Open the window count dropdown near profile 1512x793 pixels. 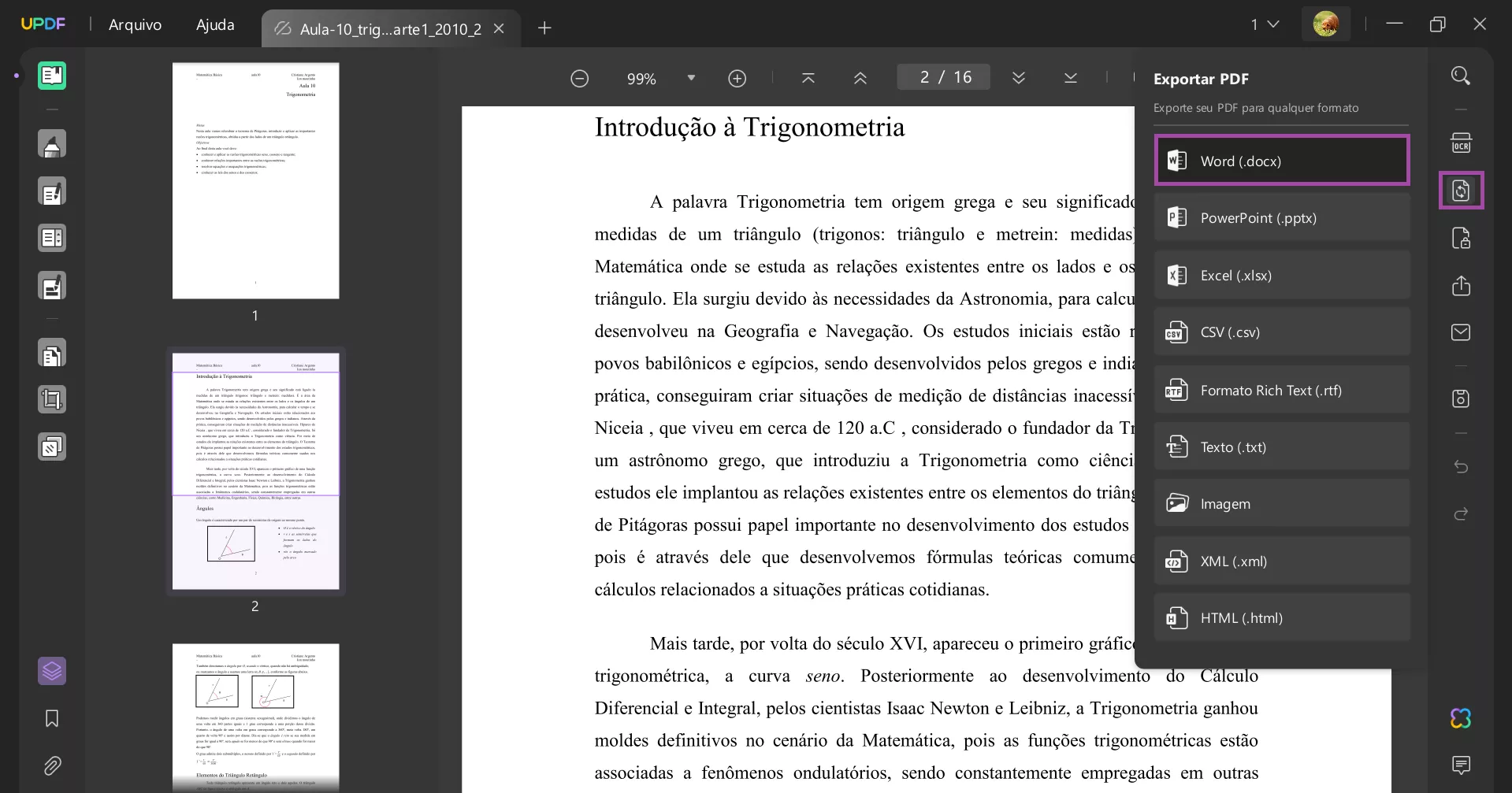tap(1265, 24)
